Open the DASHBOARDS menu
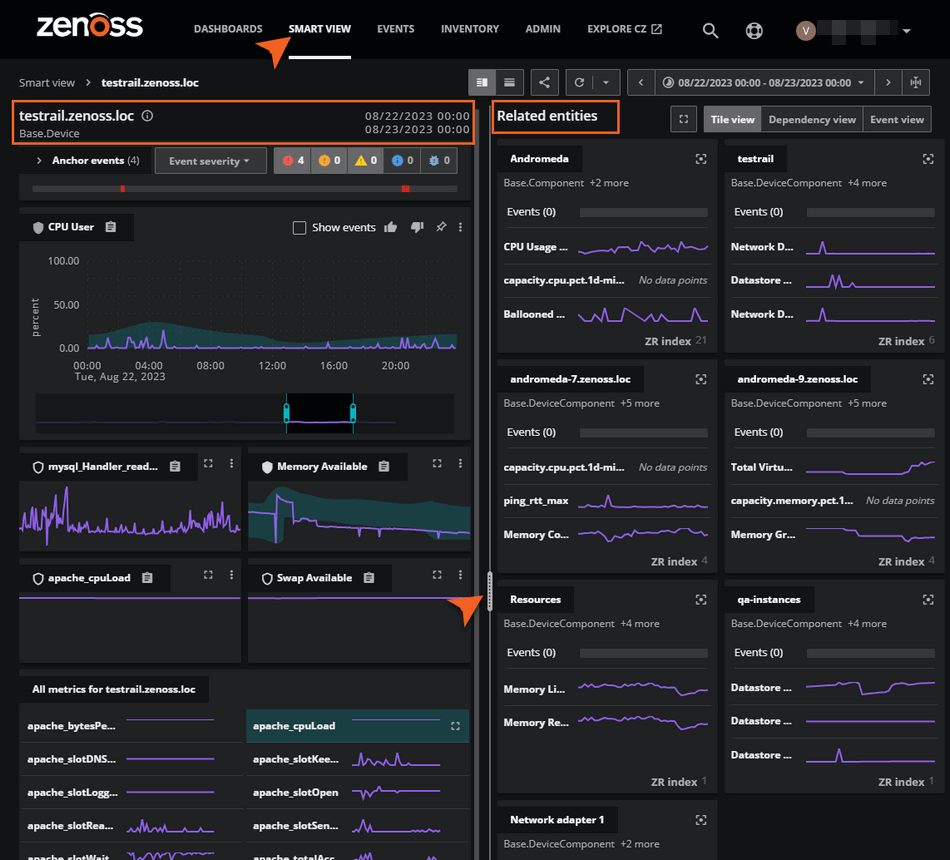Screen dimensions: 950x860 click(228, 29)
